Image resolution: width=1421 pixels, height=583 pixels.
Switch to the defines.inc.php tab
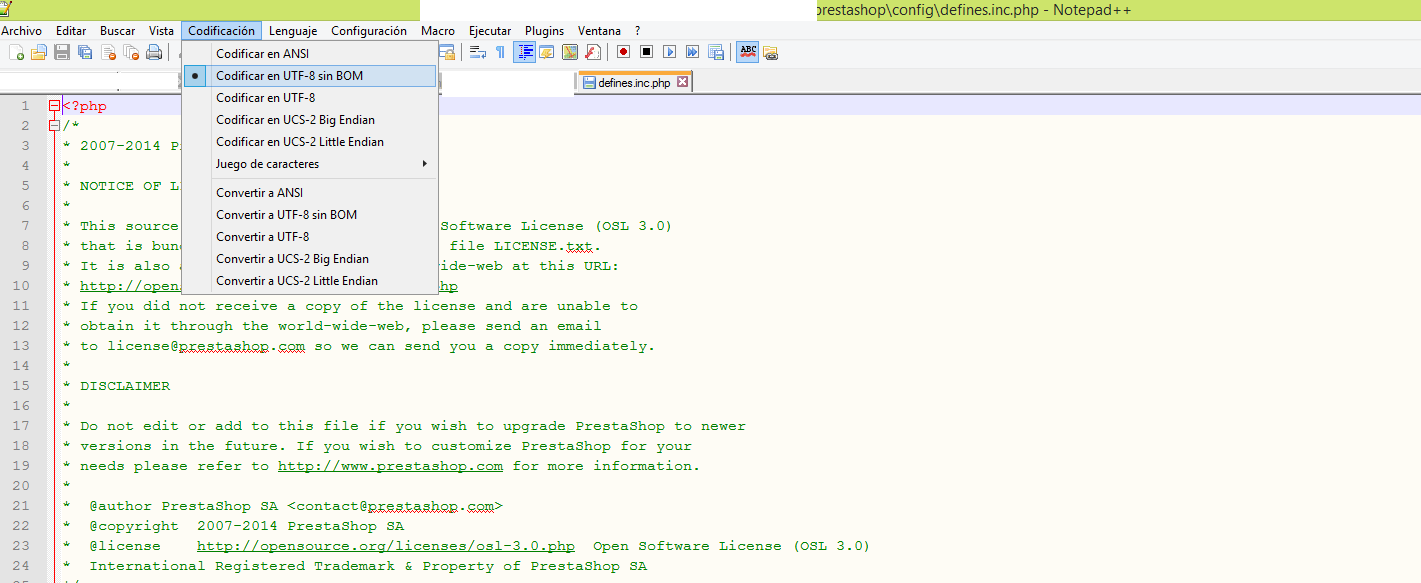point(633,83)
